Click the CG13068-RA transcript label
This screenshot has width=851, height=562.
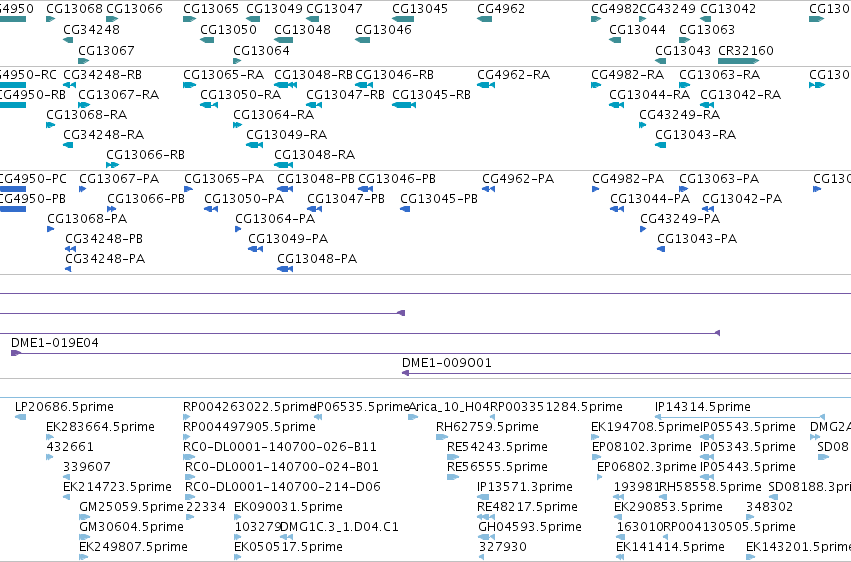(x=86, y=115)
